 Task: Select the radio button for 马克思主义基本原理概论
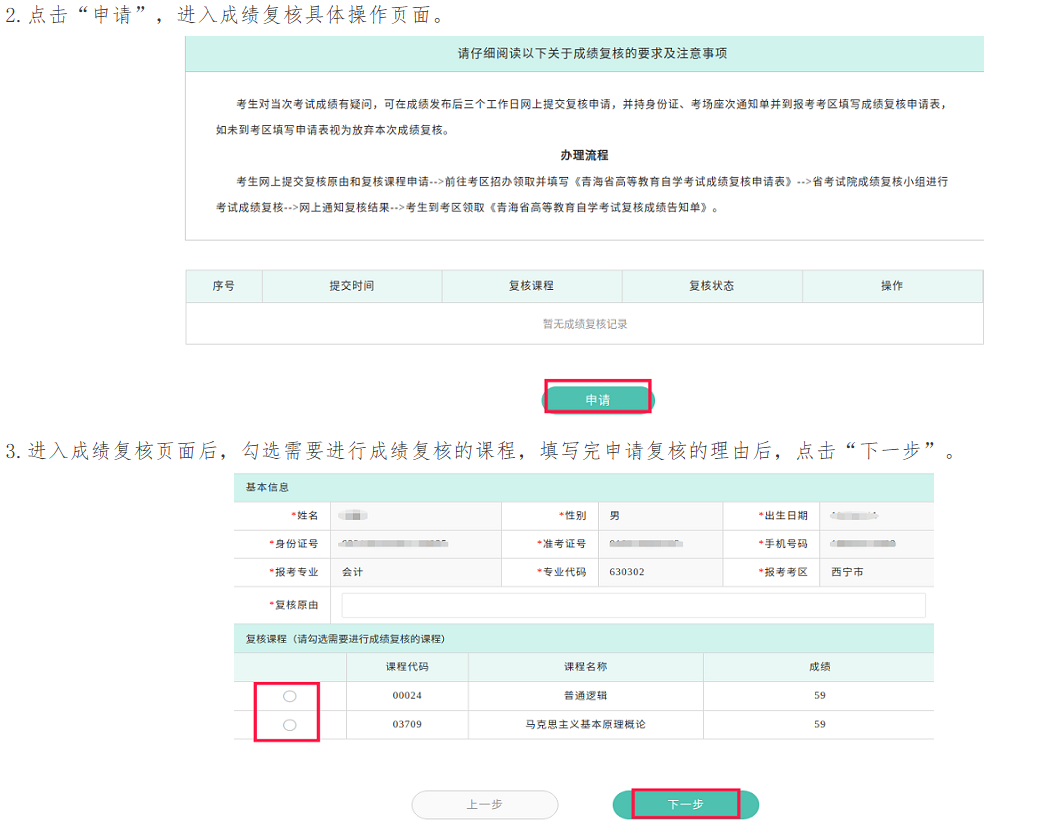(289, 724)
